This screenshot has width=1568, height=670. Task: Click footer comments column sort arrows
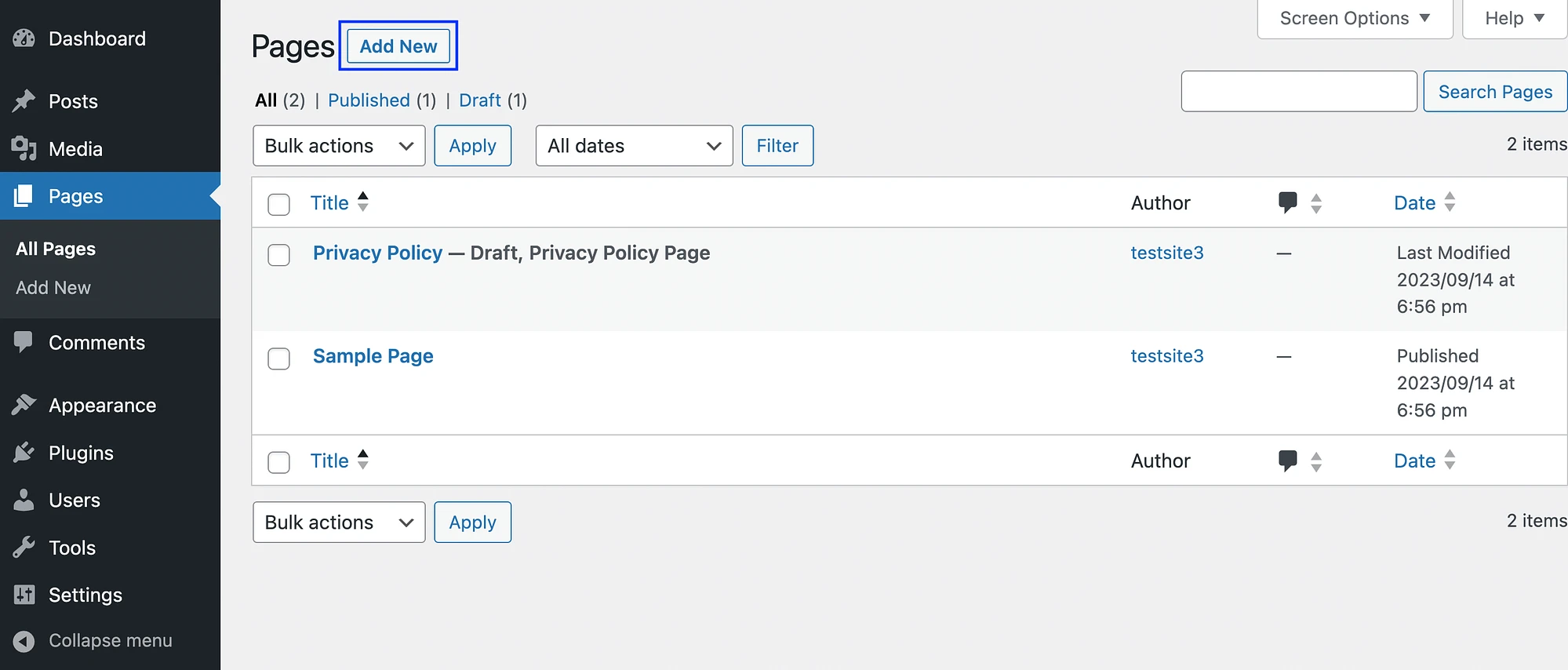(x=1316, y=461)
